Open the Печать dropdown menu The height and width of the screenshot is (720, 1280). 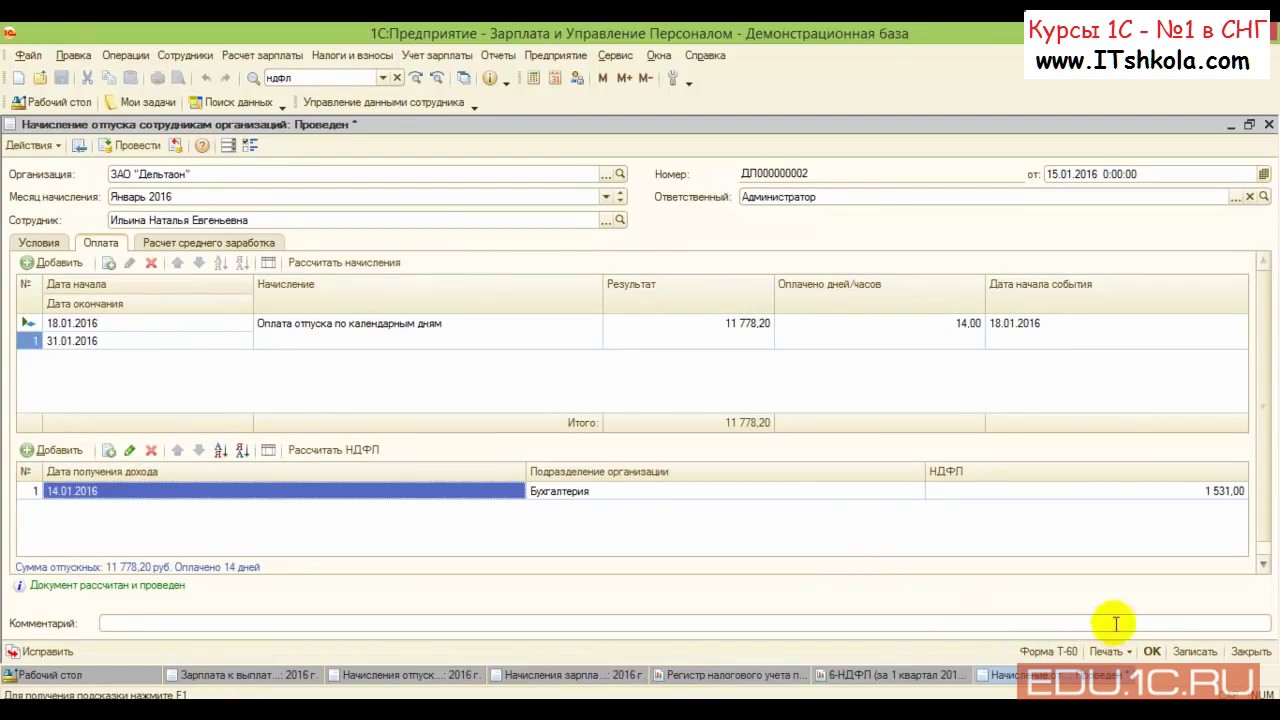(1111, 652)
